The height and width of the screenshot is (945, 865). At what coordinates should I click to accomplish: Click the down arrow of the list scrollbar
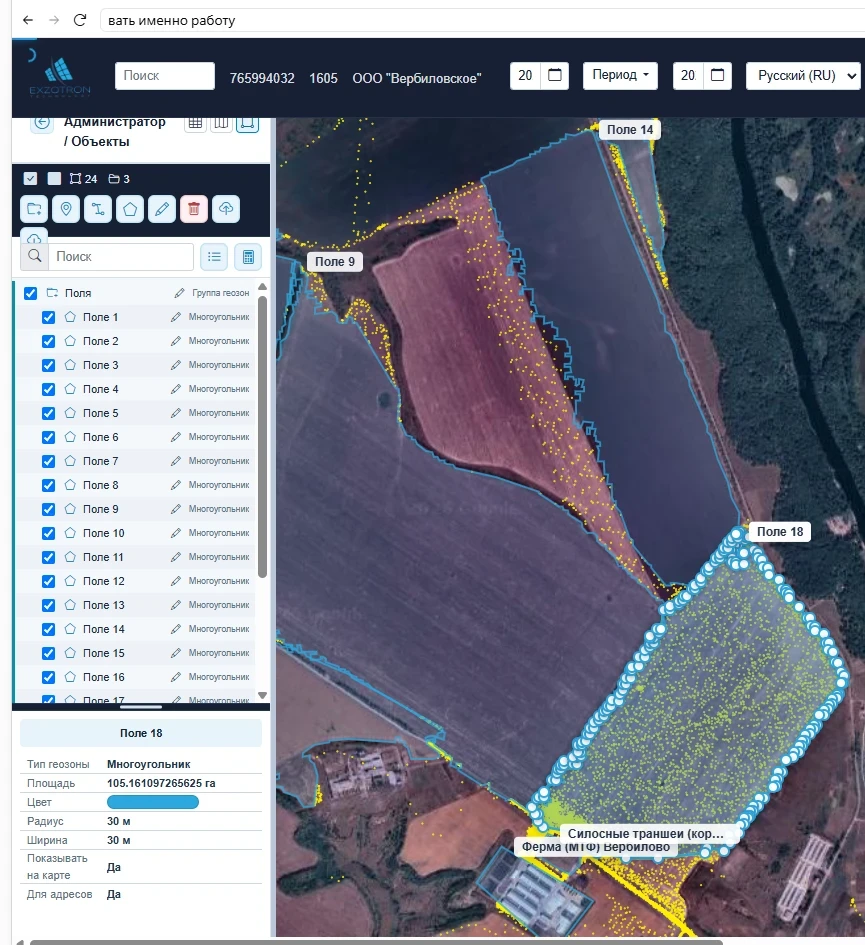click(262, 695)
